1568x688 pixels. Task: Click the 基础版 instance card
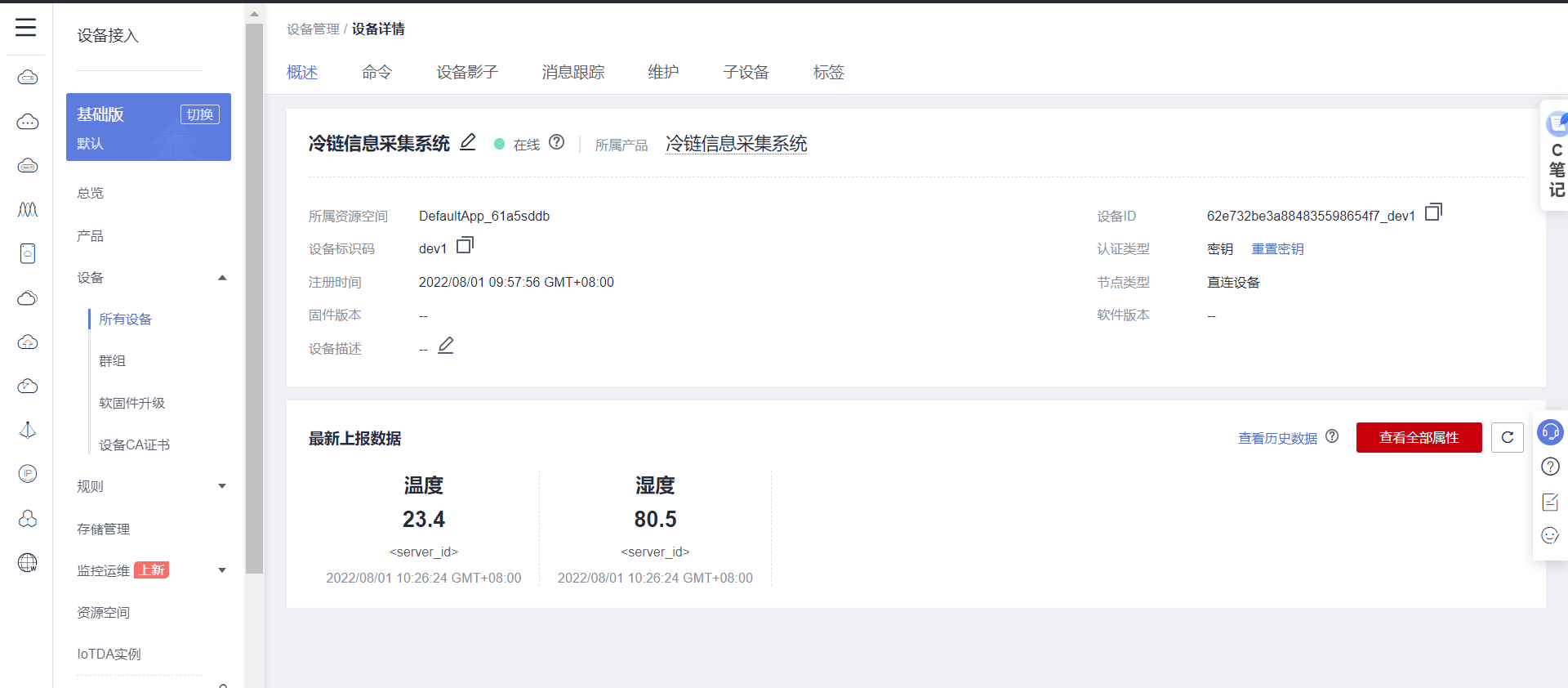click(149, 127)
